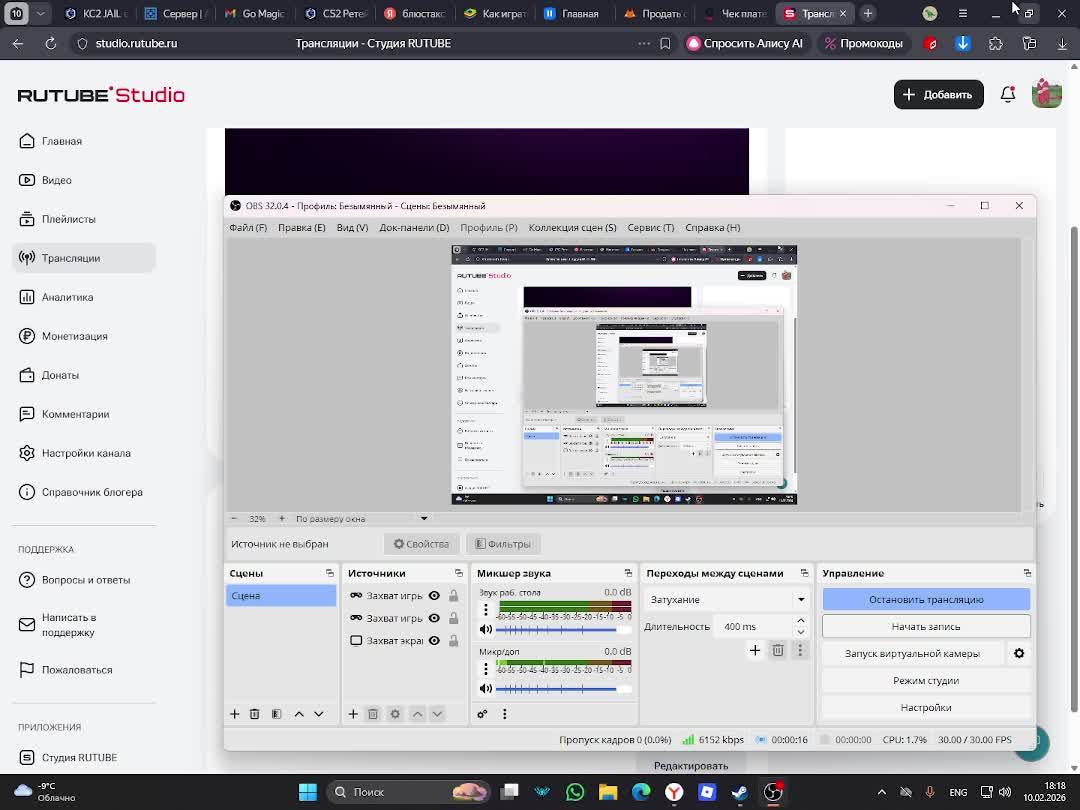Screen dimensions: 1080x810
Task: Add a new scene with plus icon
Action: pos(235,714)
